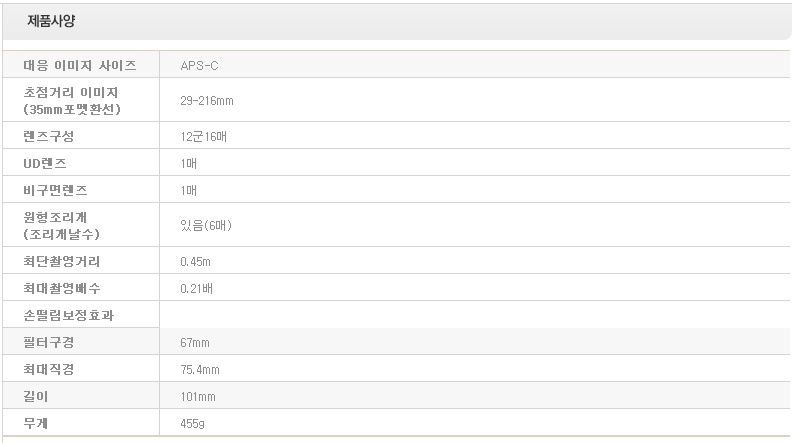Click the 원형조리개 row label

[x=61, y=225]
